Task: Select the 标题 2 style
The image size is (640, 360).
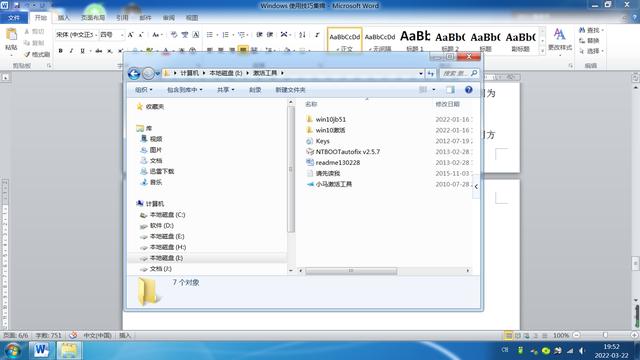Action: point(450,41)
